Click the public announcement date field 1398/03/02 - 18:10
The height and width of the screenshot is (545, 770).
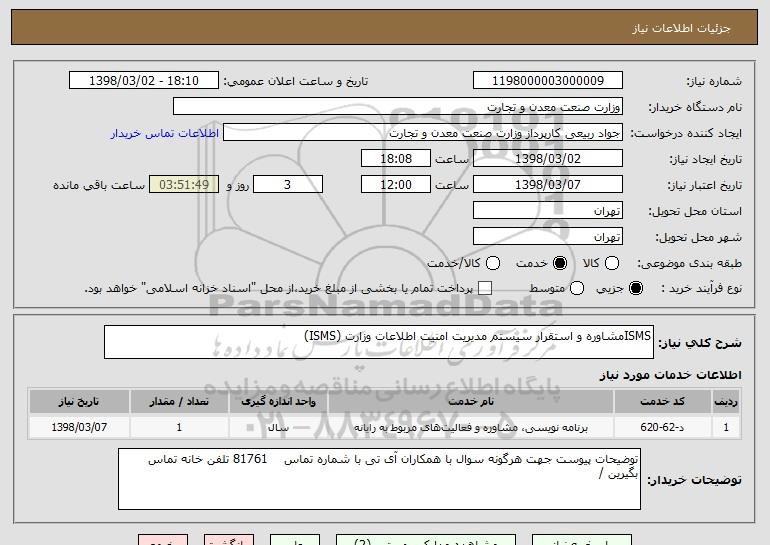coord(144,81)
